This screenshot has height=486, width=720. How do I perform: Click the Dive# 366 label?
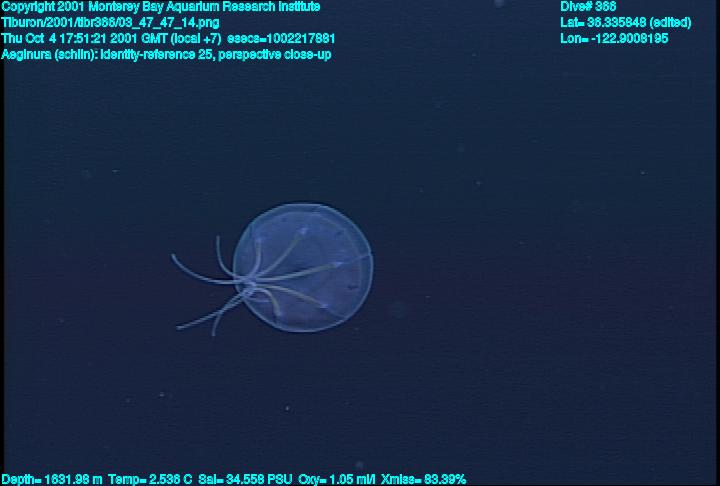[x=588, y=7]
